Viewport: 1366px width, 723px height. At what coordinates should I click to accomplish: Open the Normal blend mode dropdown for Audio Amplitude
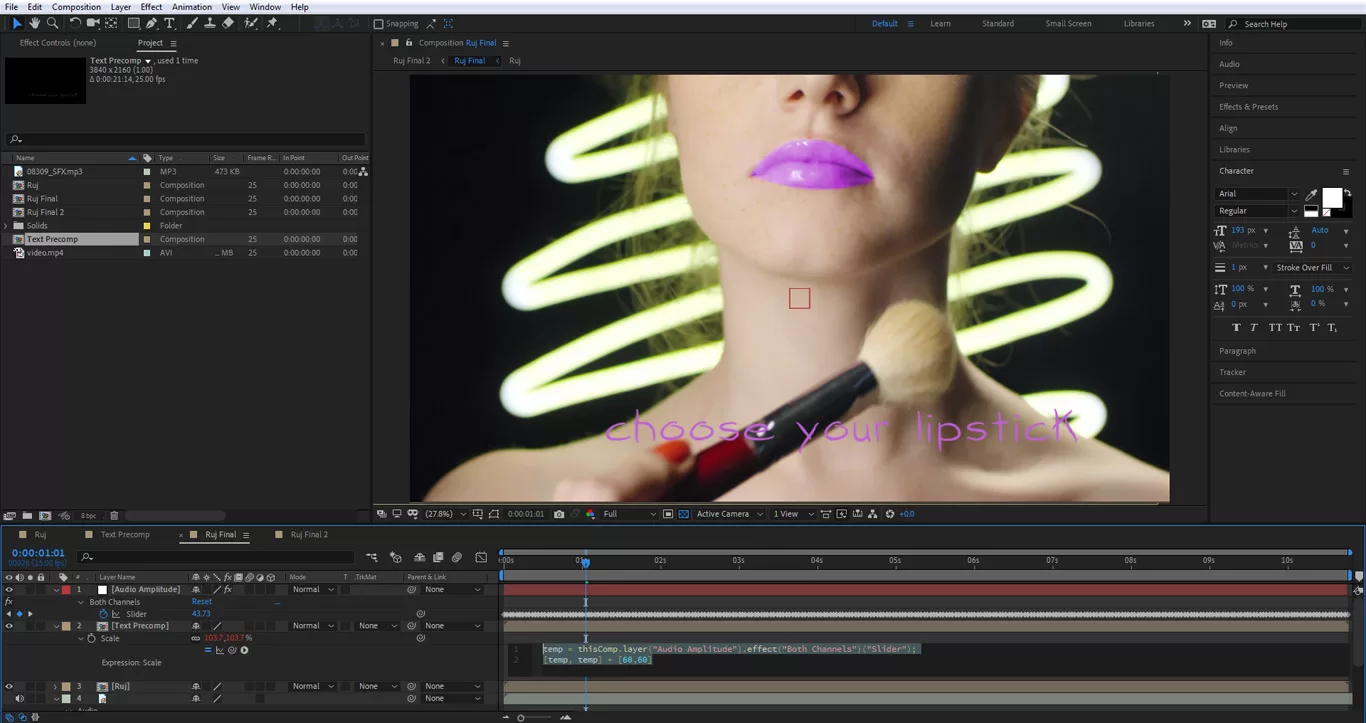pyautogui.click(x=311, y=589)
